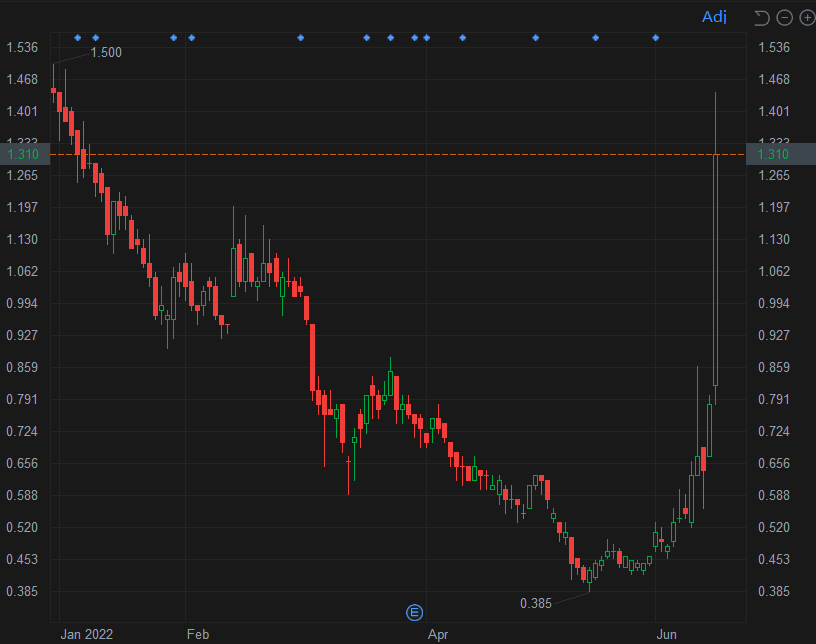The width and height of the screenshot is (816, 644).
Task: Click the green 1.310 price tag on the right axis
Action: coord(781,154)
